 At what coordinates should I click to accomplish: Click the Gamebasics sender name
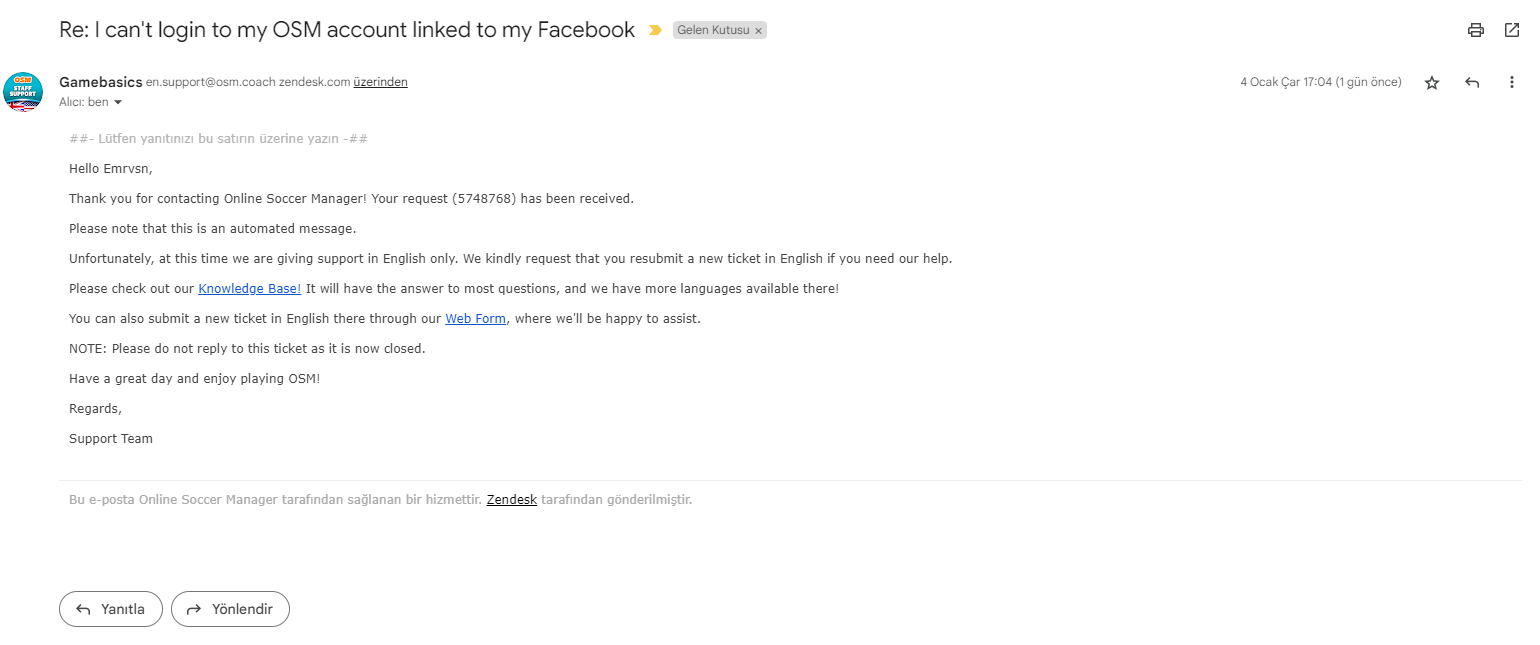(100, 82)
